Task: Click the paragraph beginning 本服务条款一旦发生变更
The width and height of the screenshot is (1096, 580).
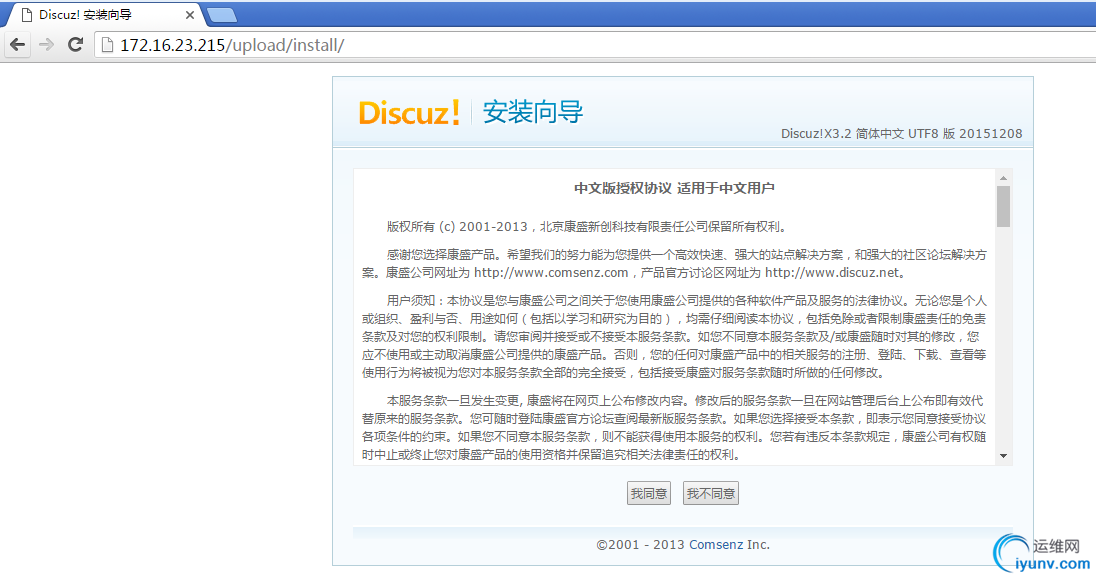Action: click(x=675, y=427)
